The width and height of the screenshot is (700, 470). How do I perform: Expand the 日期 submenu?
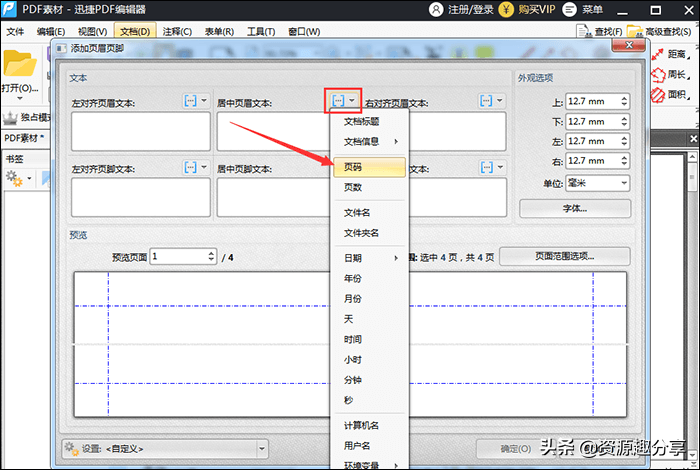(369, 258)
